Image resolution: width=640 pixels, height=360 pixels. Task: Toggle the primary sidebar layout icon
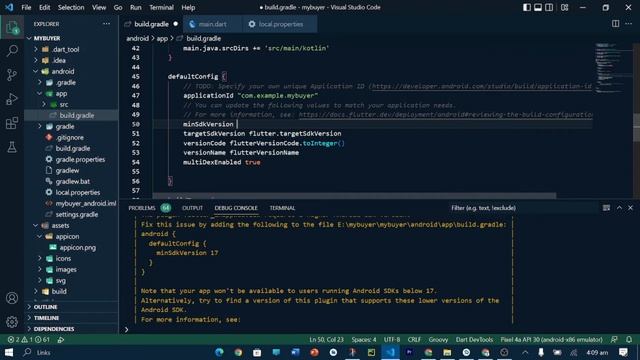pos(527,7)
